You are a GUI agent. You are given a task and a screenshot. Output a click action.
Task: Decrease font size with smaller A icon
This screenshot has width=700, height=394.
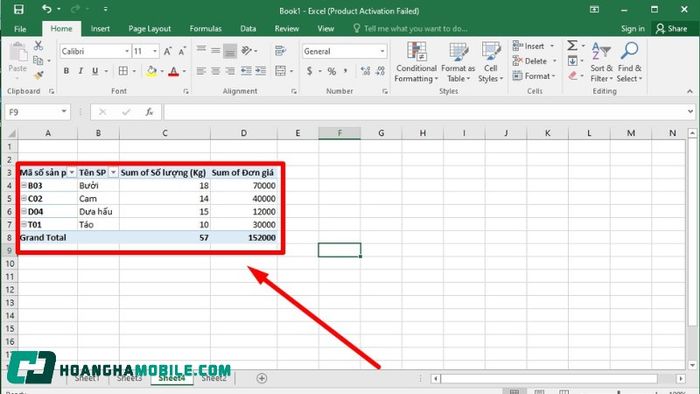(182, 51)
